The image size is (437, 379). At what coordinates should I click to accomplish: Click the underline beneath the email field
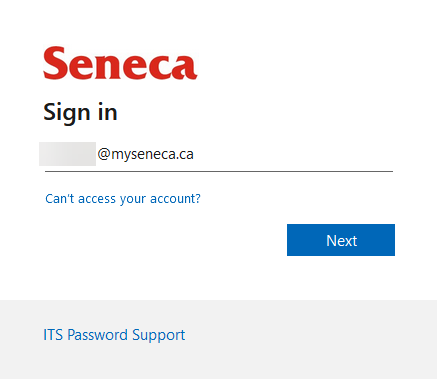click(219, 171)
